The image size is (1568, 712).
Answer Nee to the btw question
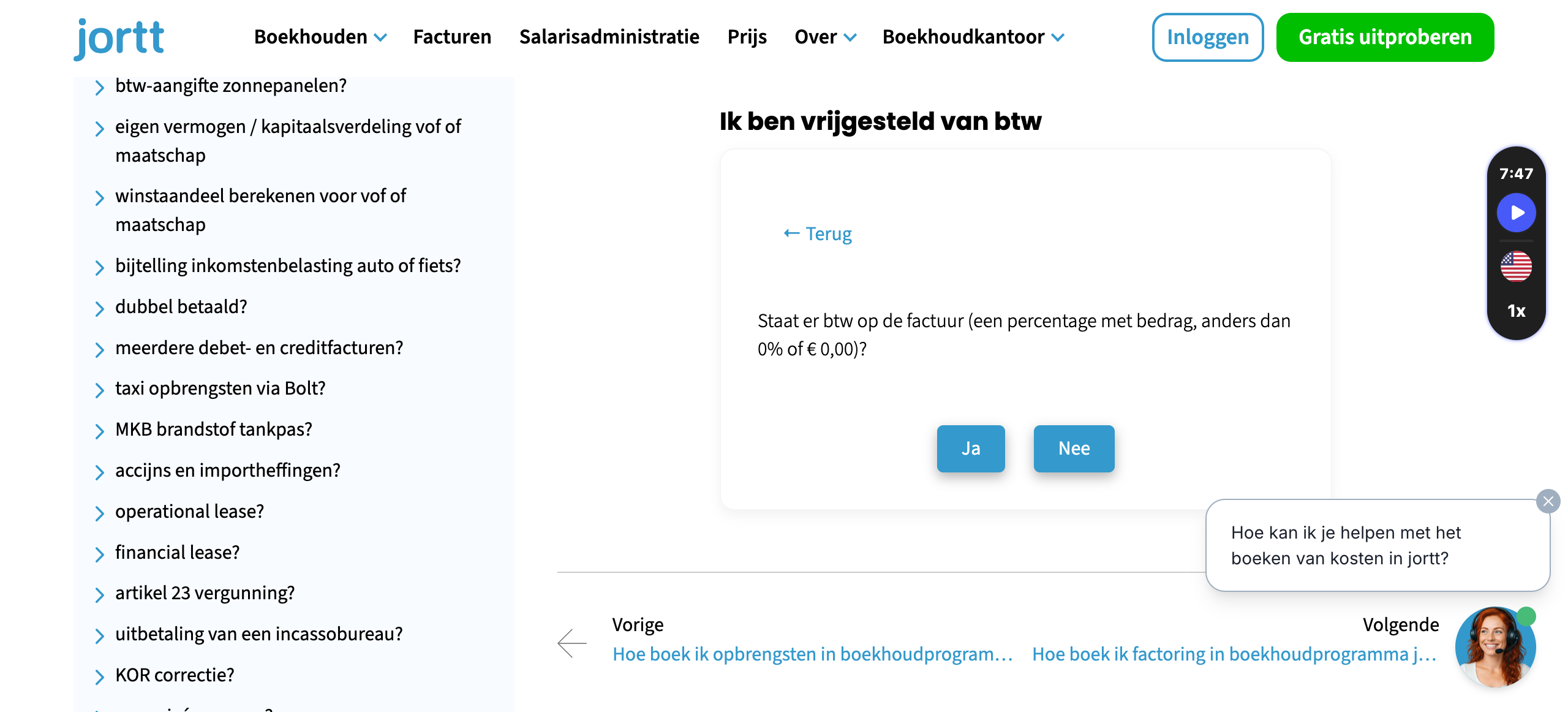coord(1074,449)
